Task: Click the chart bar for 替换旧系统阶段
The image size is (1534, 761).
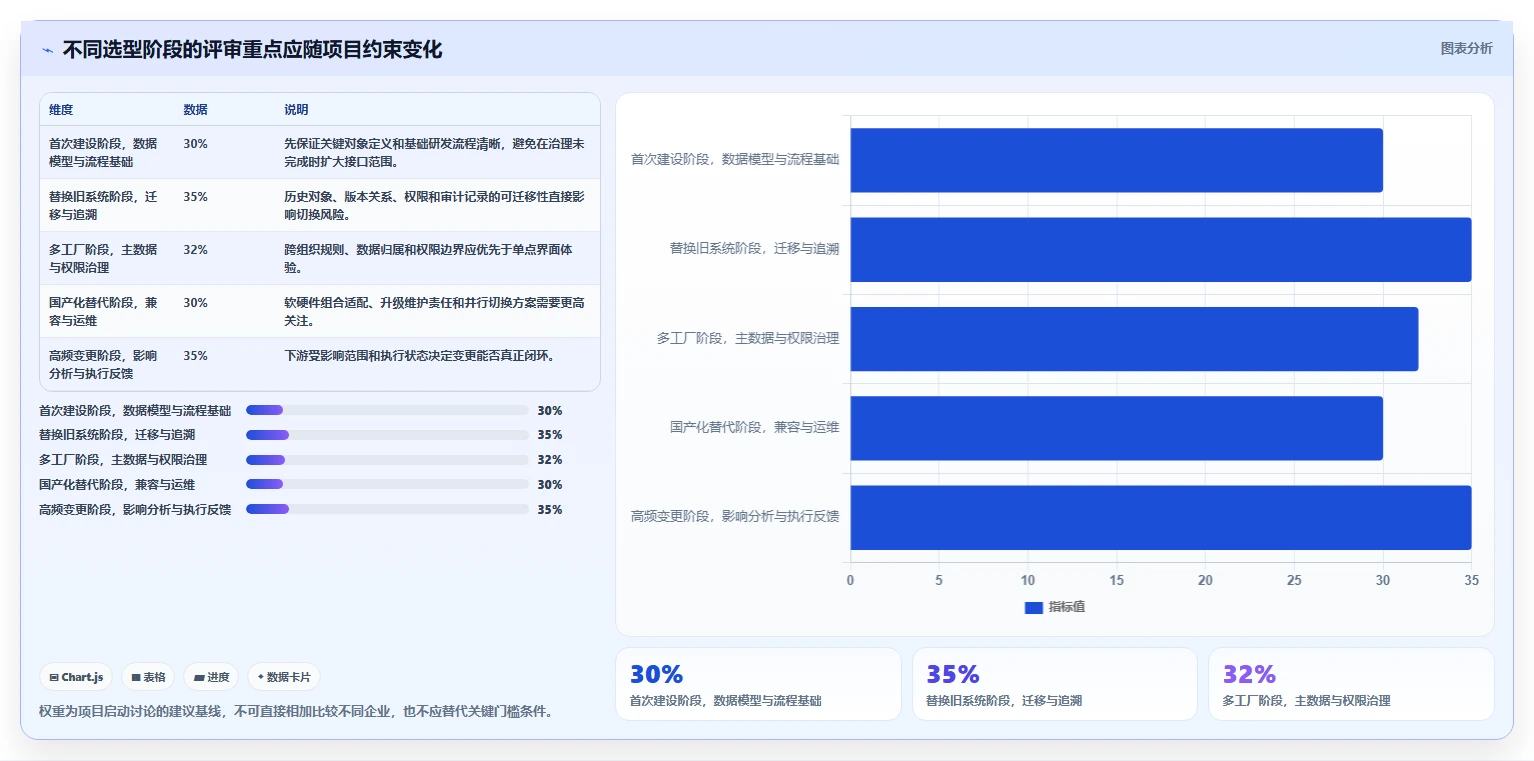Action: click(x=1161, y=249)
